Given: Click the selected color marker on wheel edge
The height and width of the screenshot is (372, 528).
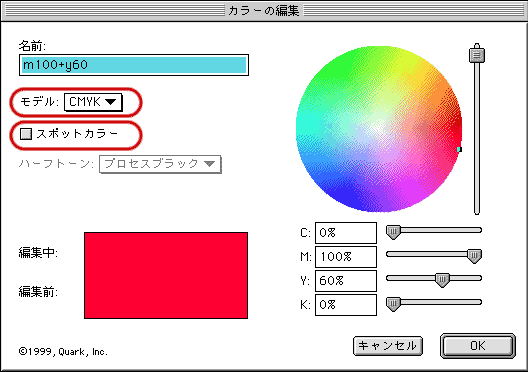Looking at the screenshot, I should tap(459, 149).
